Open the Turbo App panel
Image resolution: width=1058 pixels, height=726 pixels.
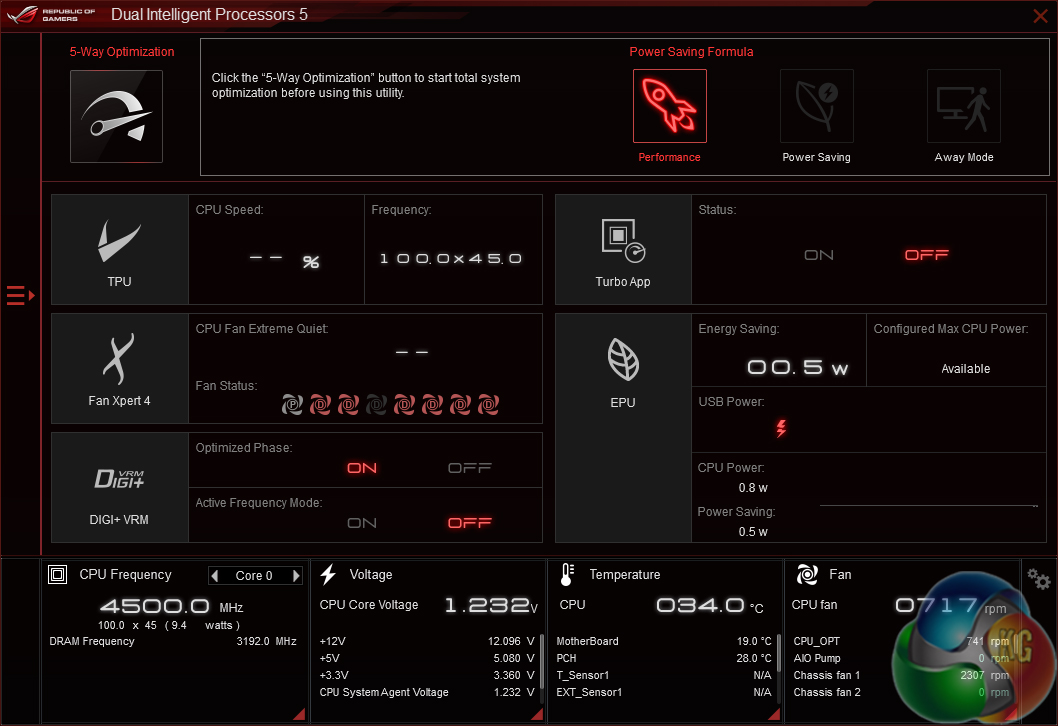point(623,249)
